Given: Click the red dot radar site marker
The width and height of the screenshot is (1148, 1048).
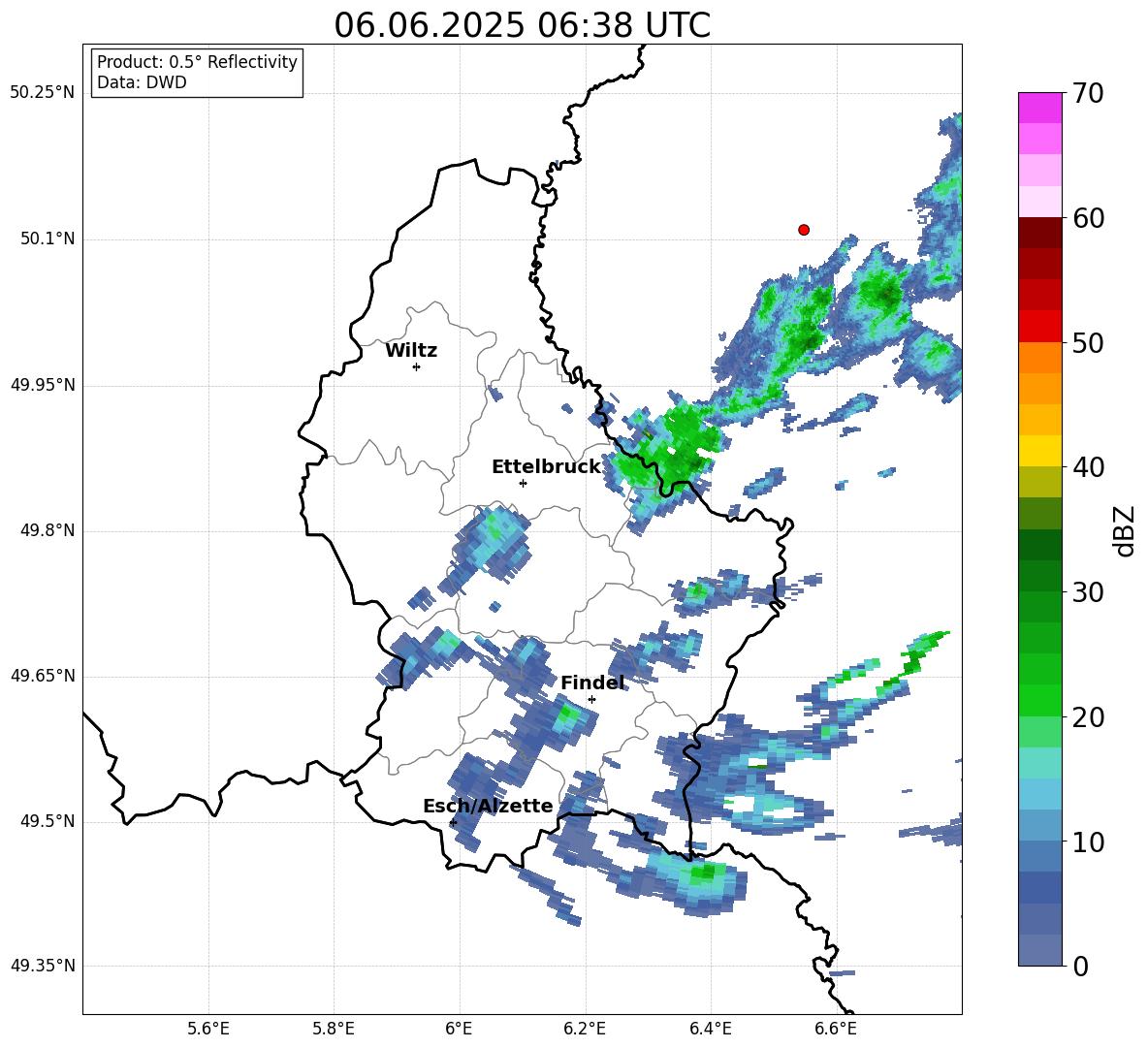Looking at the screenshot, I should coord(804,230).
